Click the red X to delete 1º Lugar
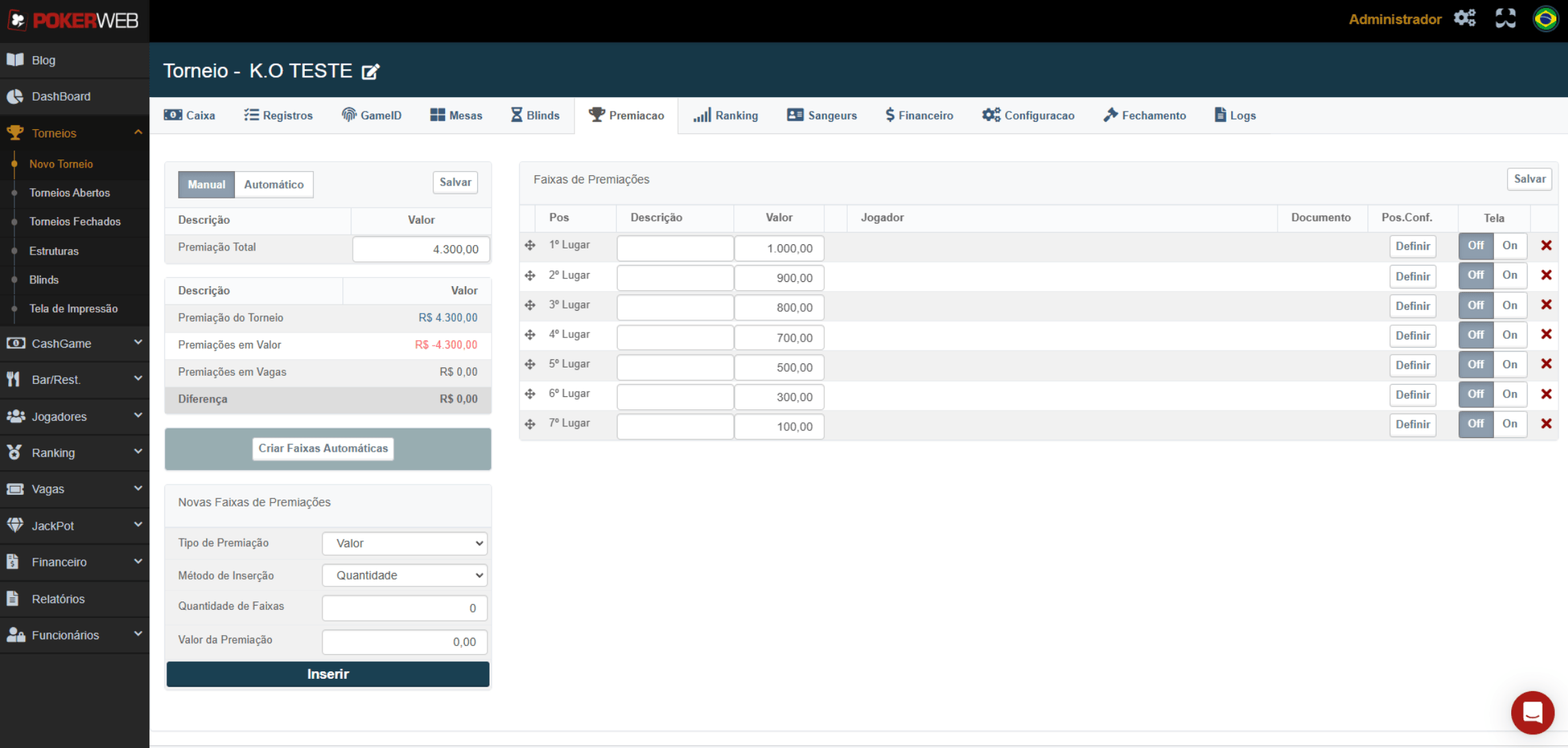Image resolution: width=1568 pixels, height=748 pixels. 1546,246
